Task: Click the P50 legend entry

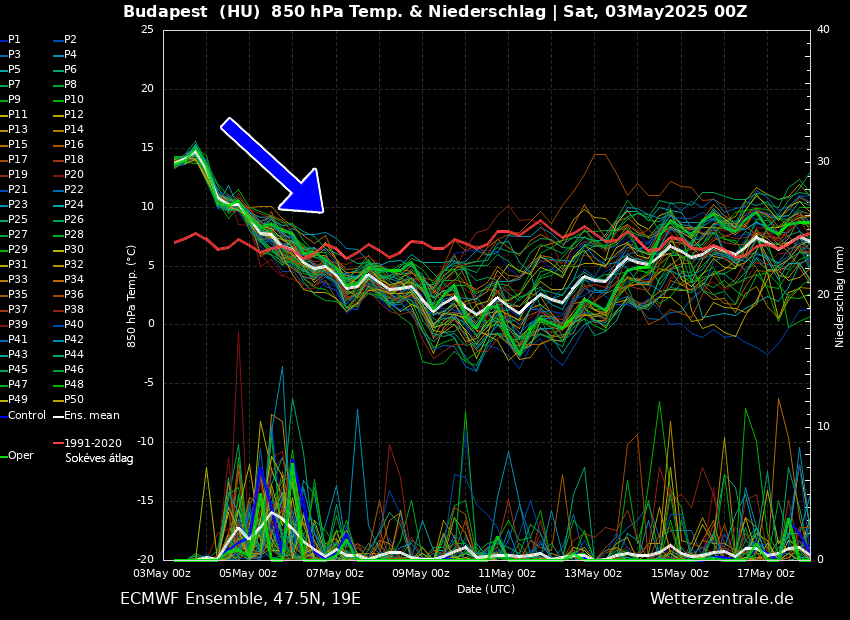Action: [74, 400]
